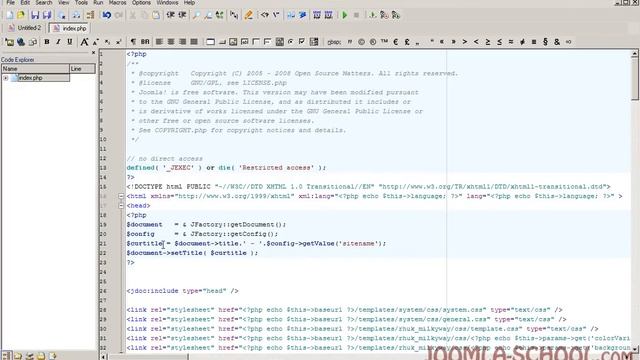Open the Macros menu
This screenshot has width=640, height=360.
(118, 2)
